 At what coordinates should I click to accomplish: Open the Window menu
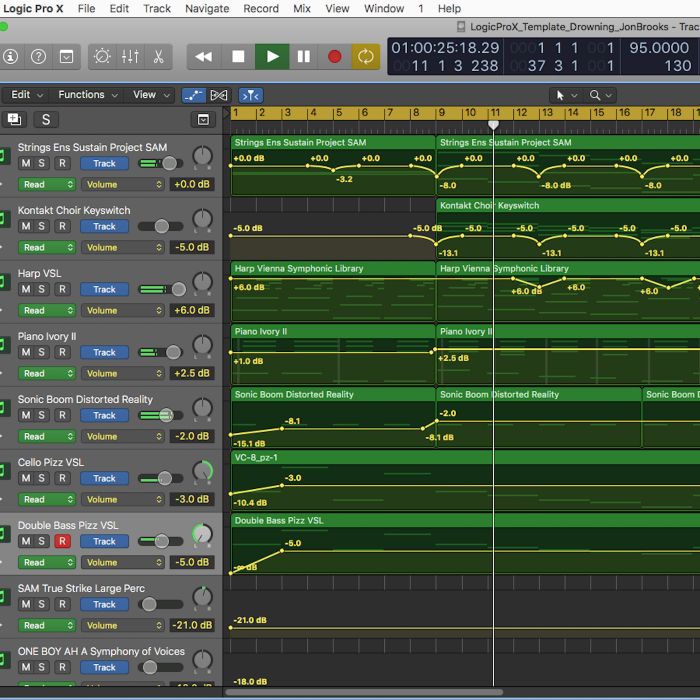tap(384, 8)
